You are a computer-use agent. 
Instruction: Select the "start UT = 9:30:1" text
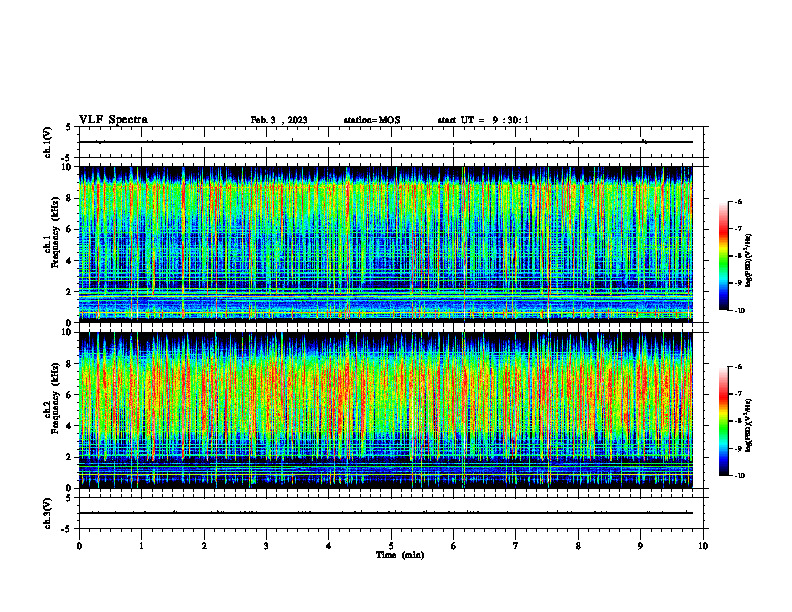[x=483, y=120]
